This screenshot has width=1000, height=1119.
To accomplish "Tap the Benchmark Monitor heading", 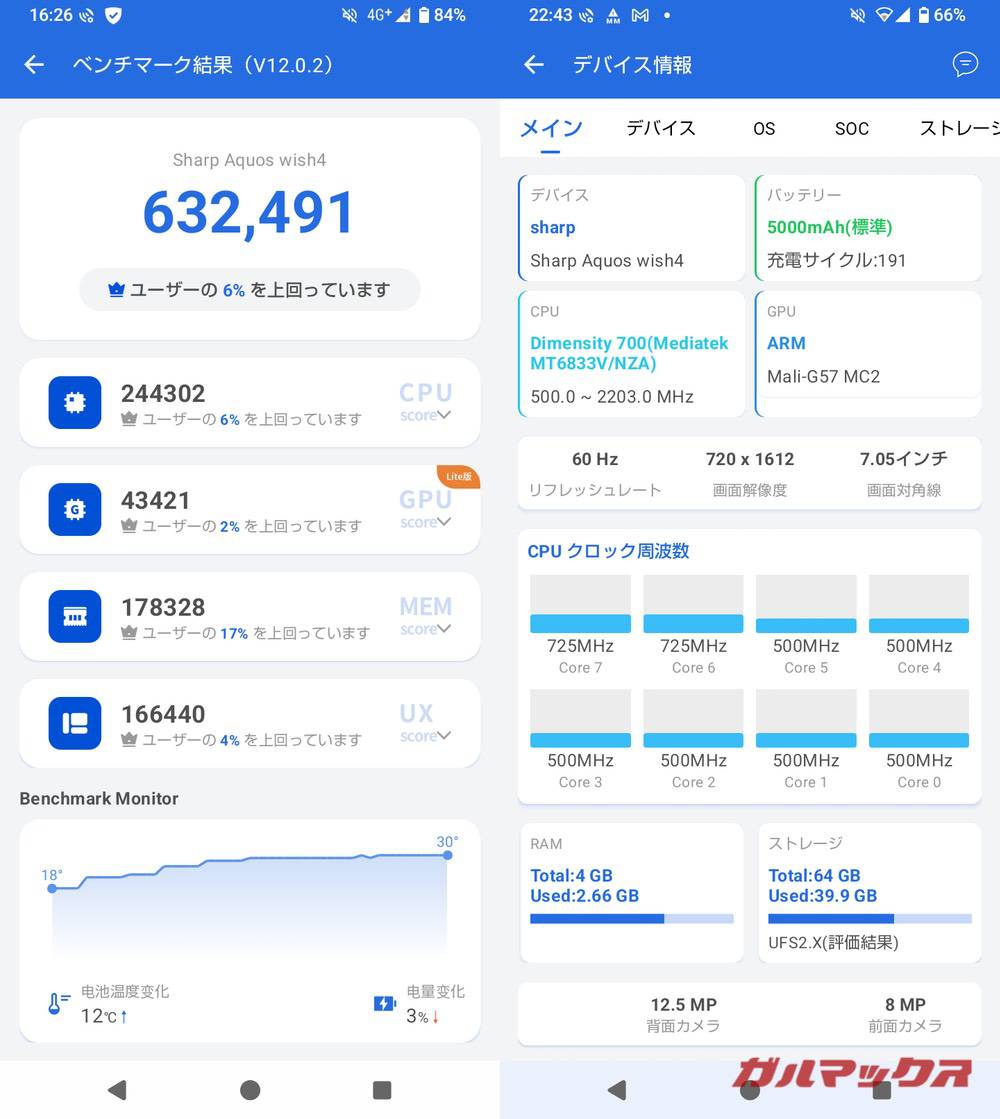I will pyautogui.click(x=99, y=799).
